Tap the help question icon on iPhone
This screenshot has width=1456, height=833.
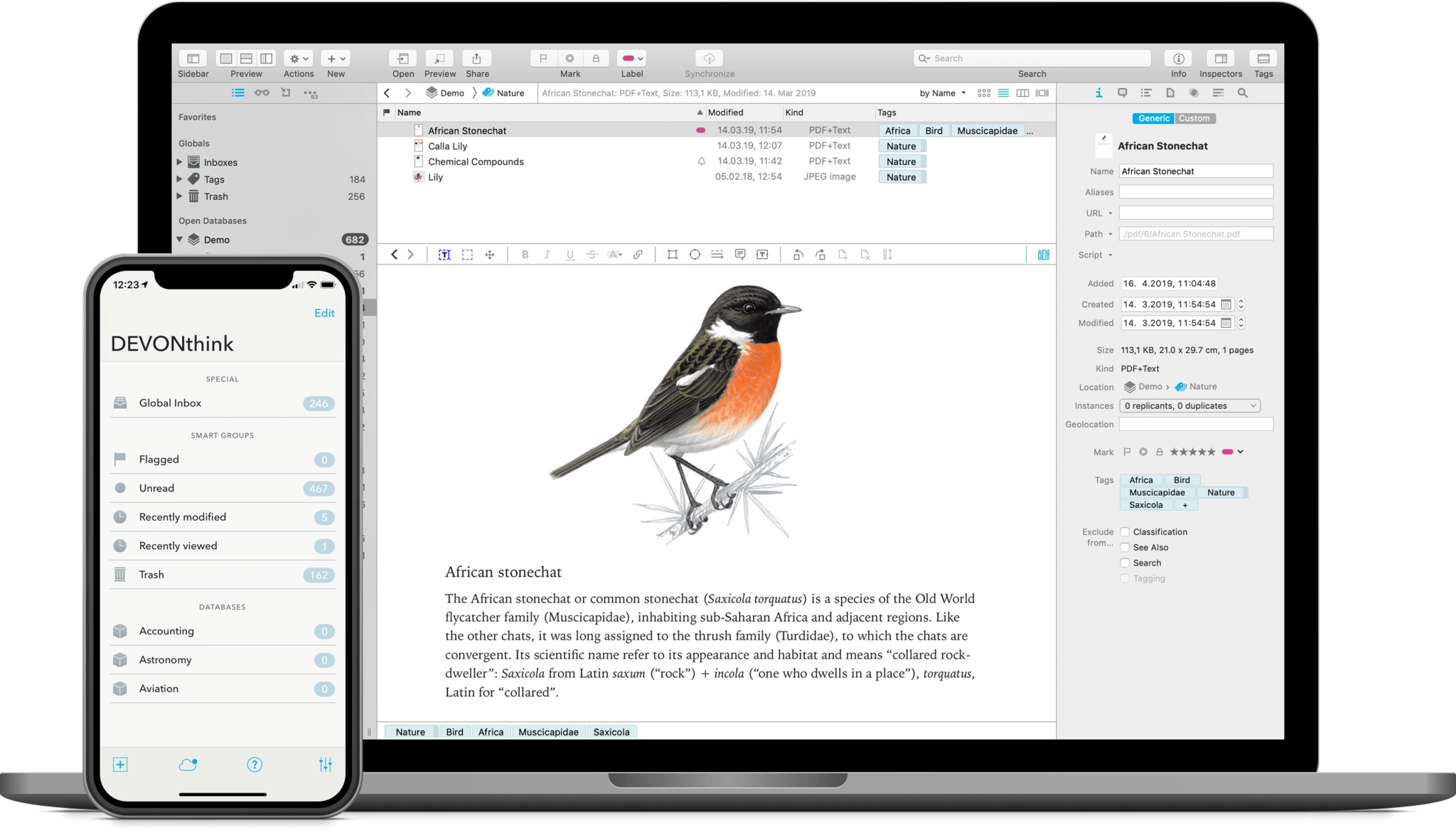255,765
